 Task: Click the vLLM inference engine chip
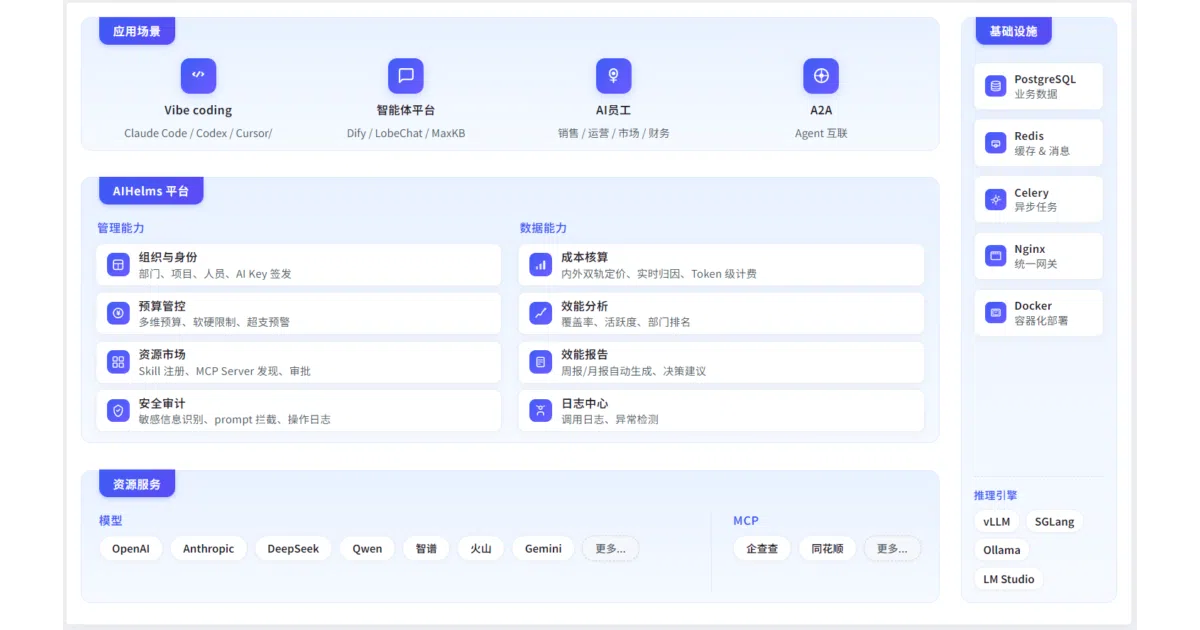996,522
